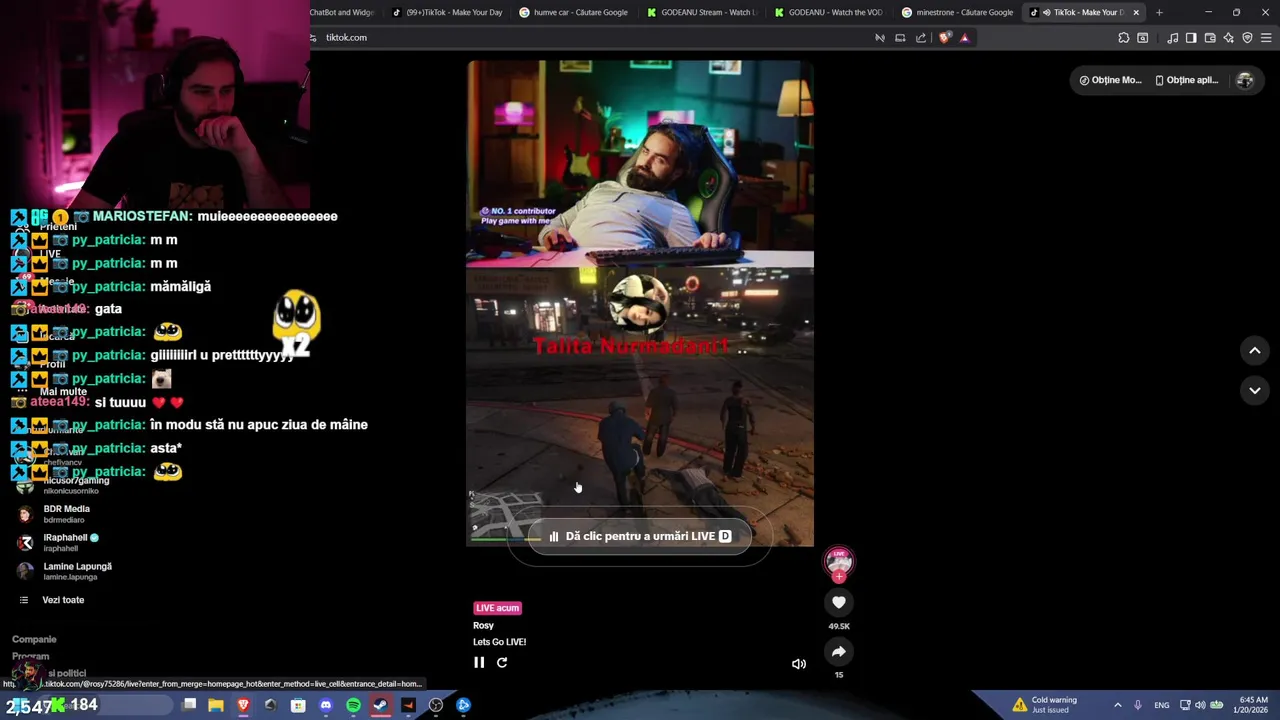Open the TikTok profile avatar menu

tap(1245, 80)
